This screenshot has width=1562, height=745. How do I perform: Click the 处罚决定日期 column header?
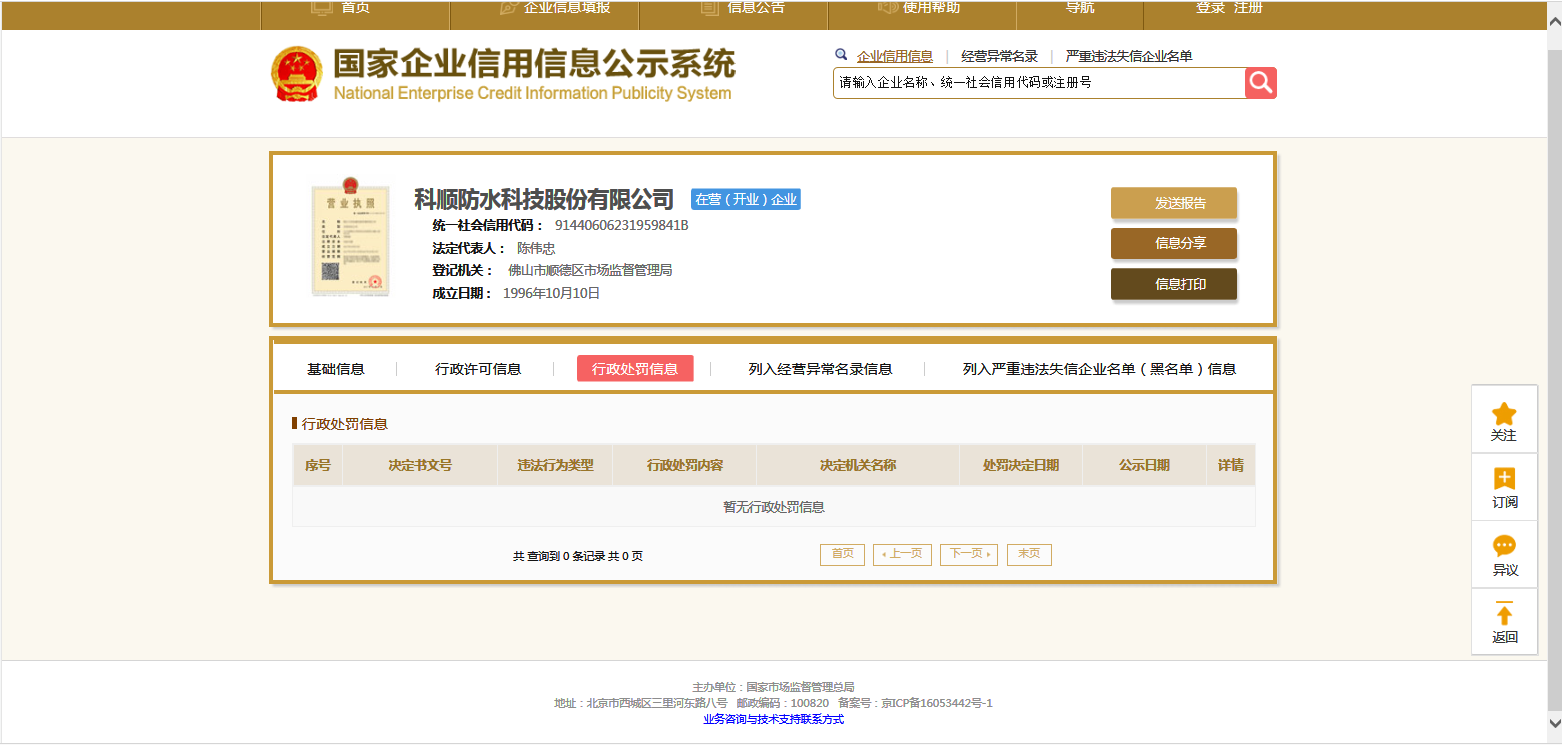[x=1021, y=465]
